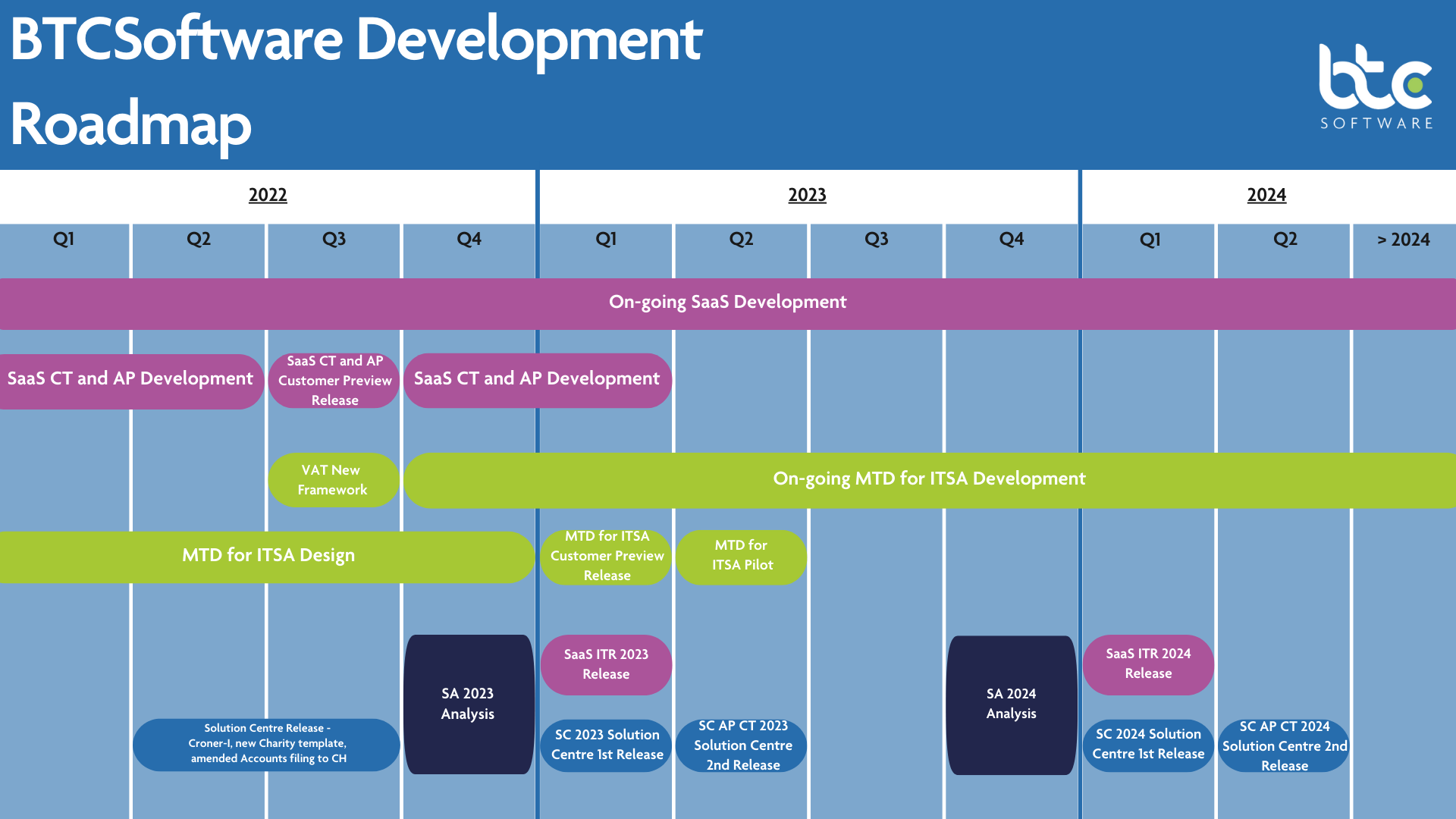The width and height of the screenshot is (1456, 819).
Task: Select the SaaS ITR 2023 Release bubble
Action: coord(605,664)
